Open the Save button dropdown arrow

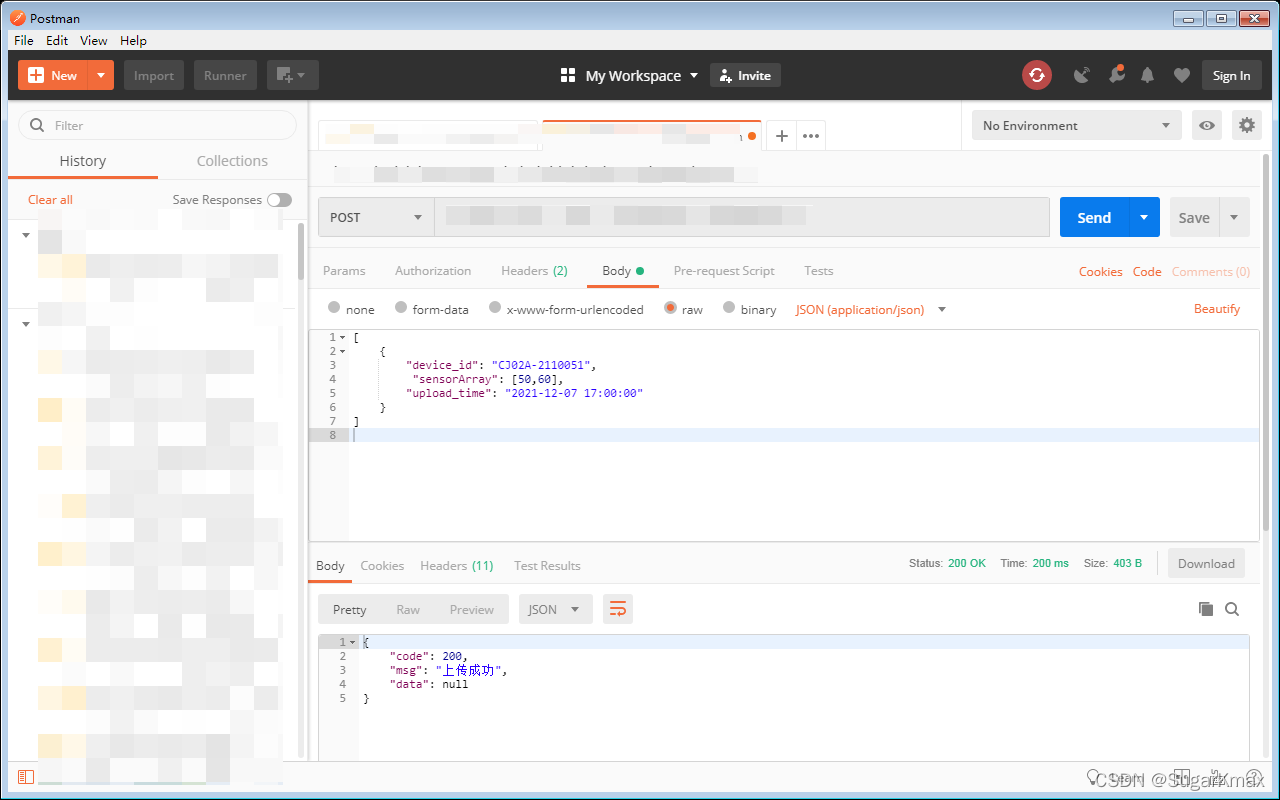[1234, 217]
